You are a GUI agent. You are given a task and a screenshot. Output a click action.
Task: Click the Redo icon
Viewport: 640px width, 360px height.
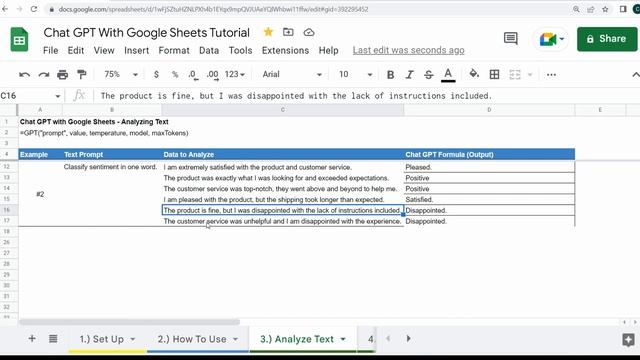(44, 75)
